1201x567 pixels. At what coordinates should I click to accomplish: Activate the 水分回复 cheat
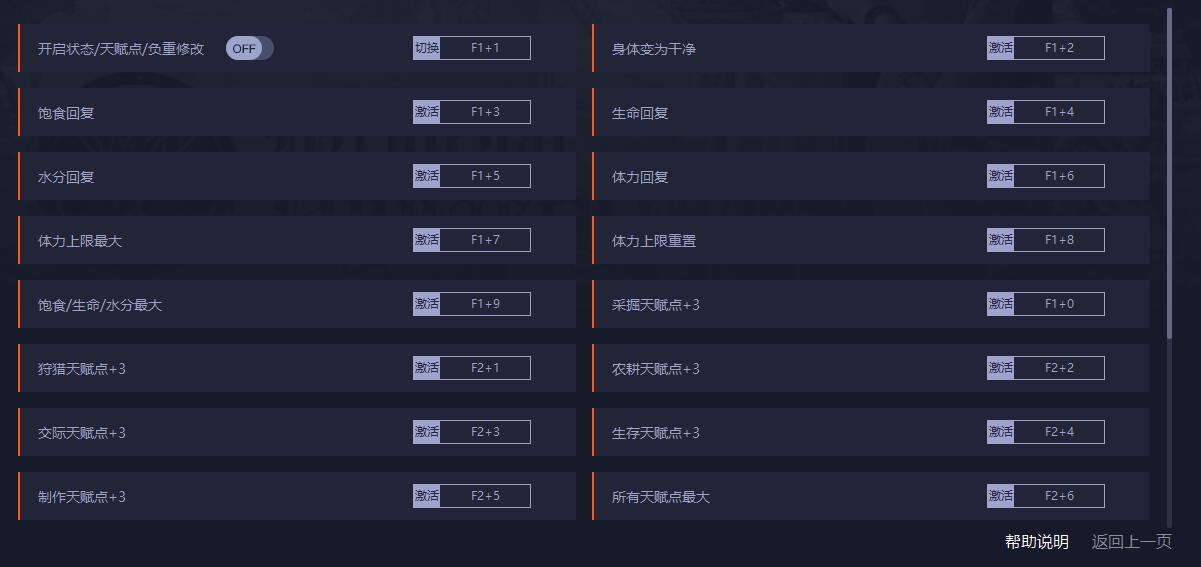tap(427, 176)
